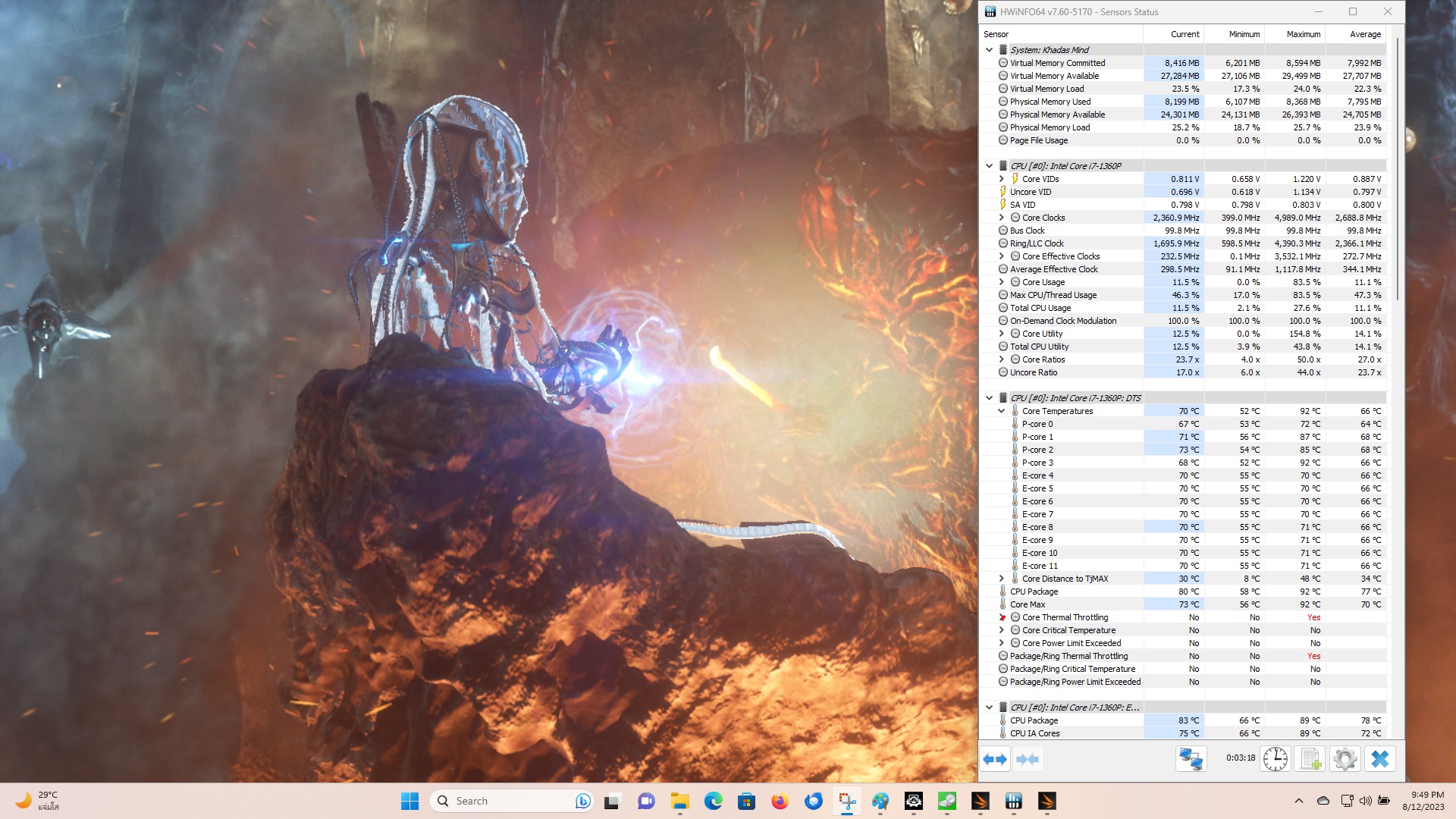The image size is (1456, 819).
Task: Expand the Core Clocks row
Action: (1001, 218)
